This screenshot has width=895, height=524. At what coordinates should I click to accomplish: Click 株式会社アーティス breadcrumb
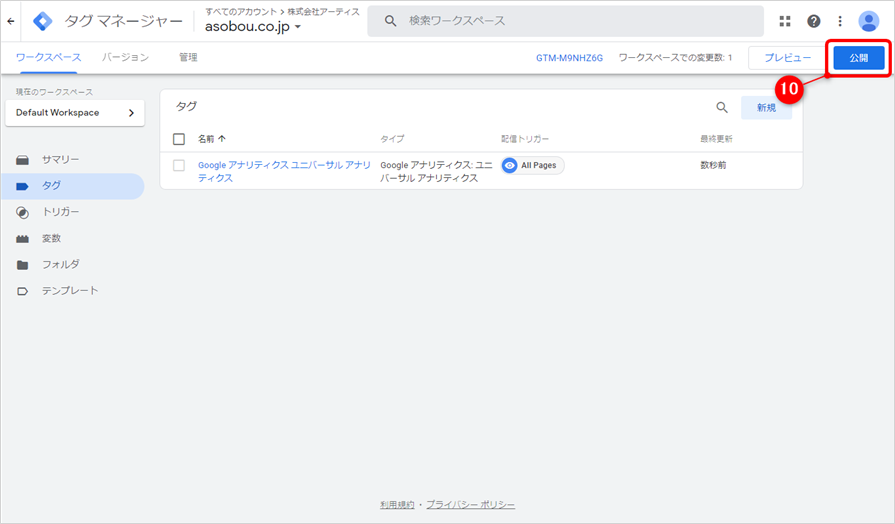click(324, 11)
